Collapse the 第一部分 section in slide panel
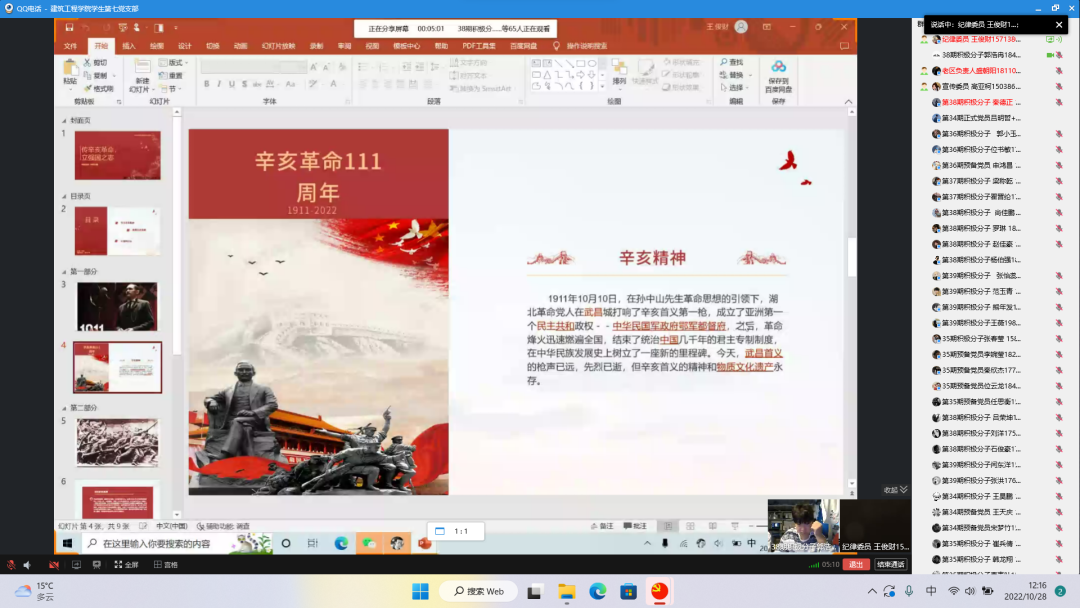The width and height of the screenshot is (1080, 608). pos(64,271)
